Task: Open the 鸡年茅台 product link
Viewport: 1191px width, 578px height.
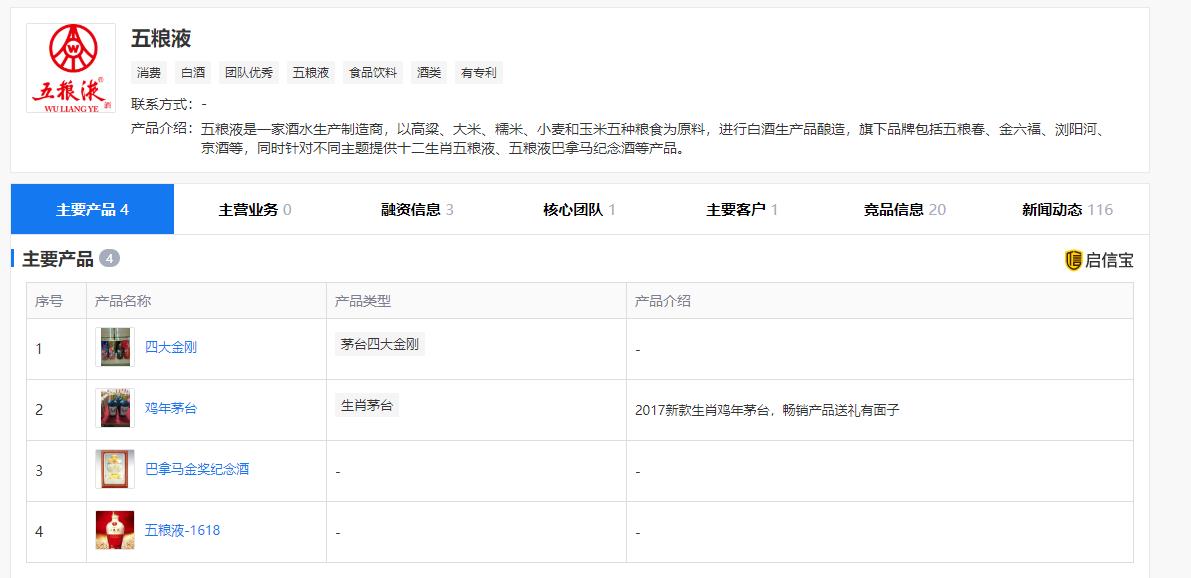Action: click(171, 408)
